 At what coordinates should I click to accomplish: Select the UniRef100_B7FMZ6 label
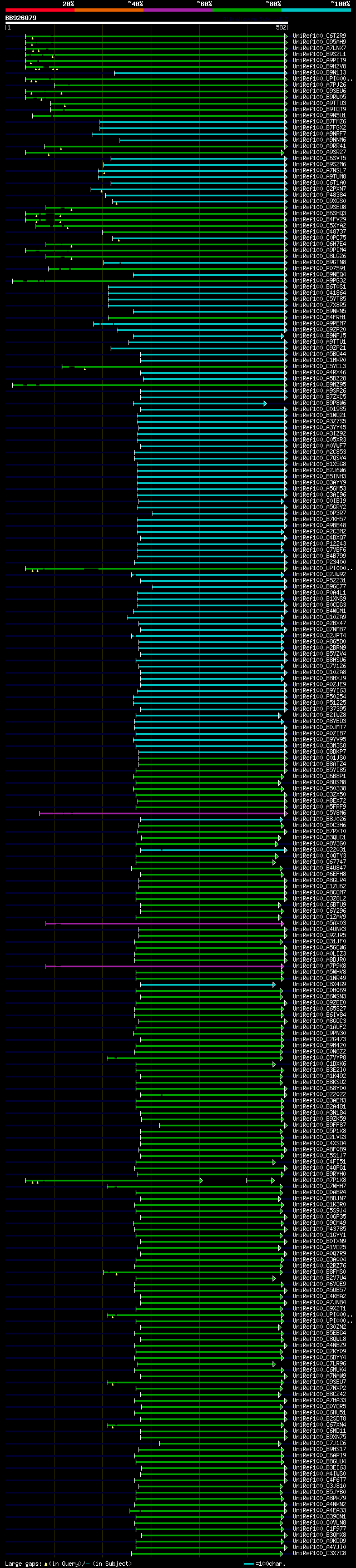319,122
